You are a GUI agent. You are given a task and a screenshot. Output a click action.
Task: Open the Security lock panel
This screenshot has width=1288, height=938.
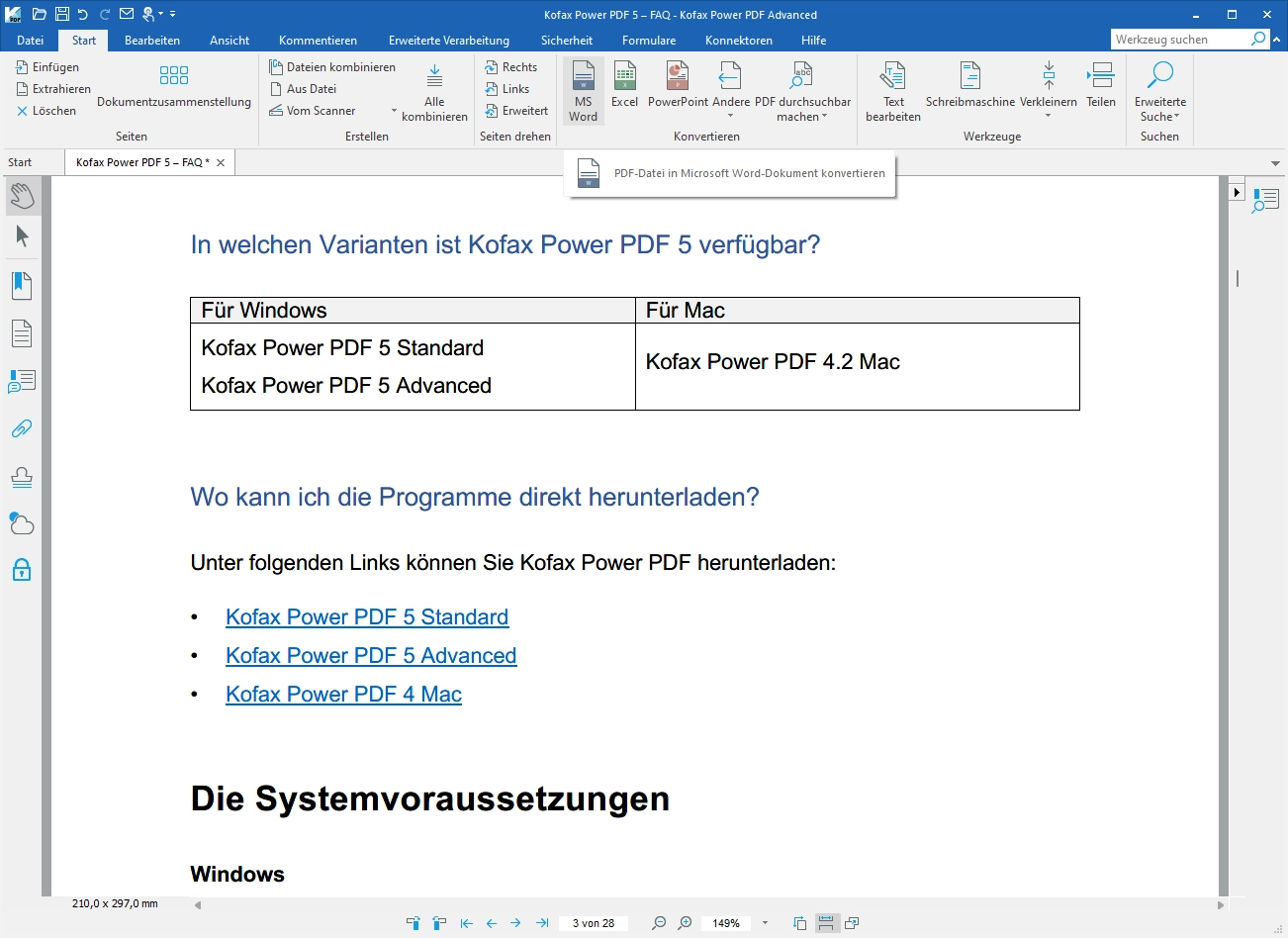pos(22,570)
